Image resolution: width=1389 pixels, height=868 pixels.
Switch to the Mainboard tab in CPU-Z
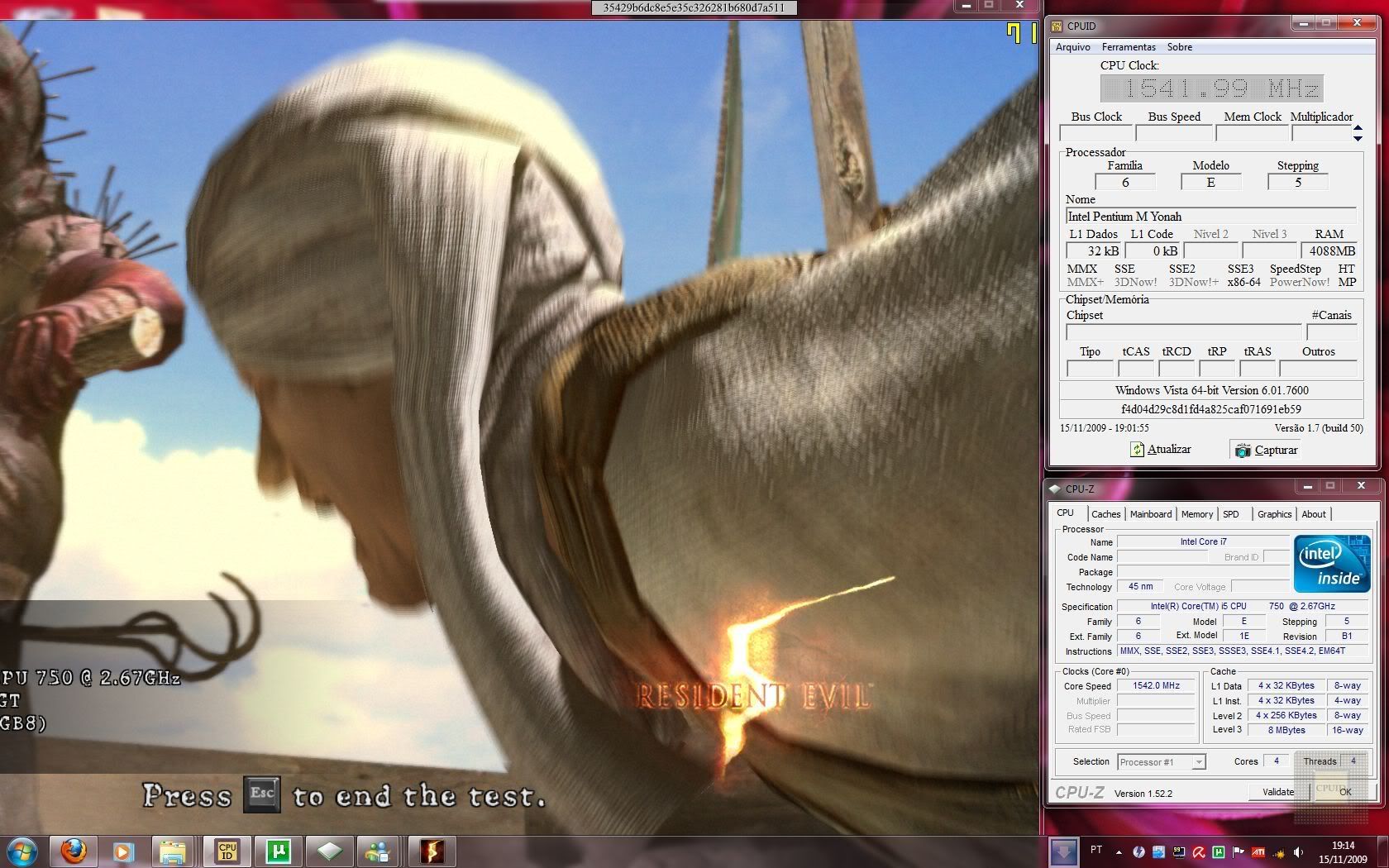coord(1151,514)
